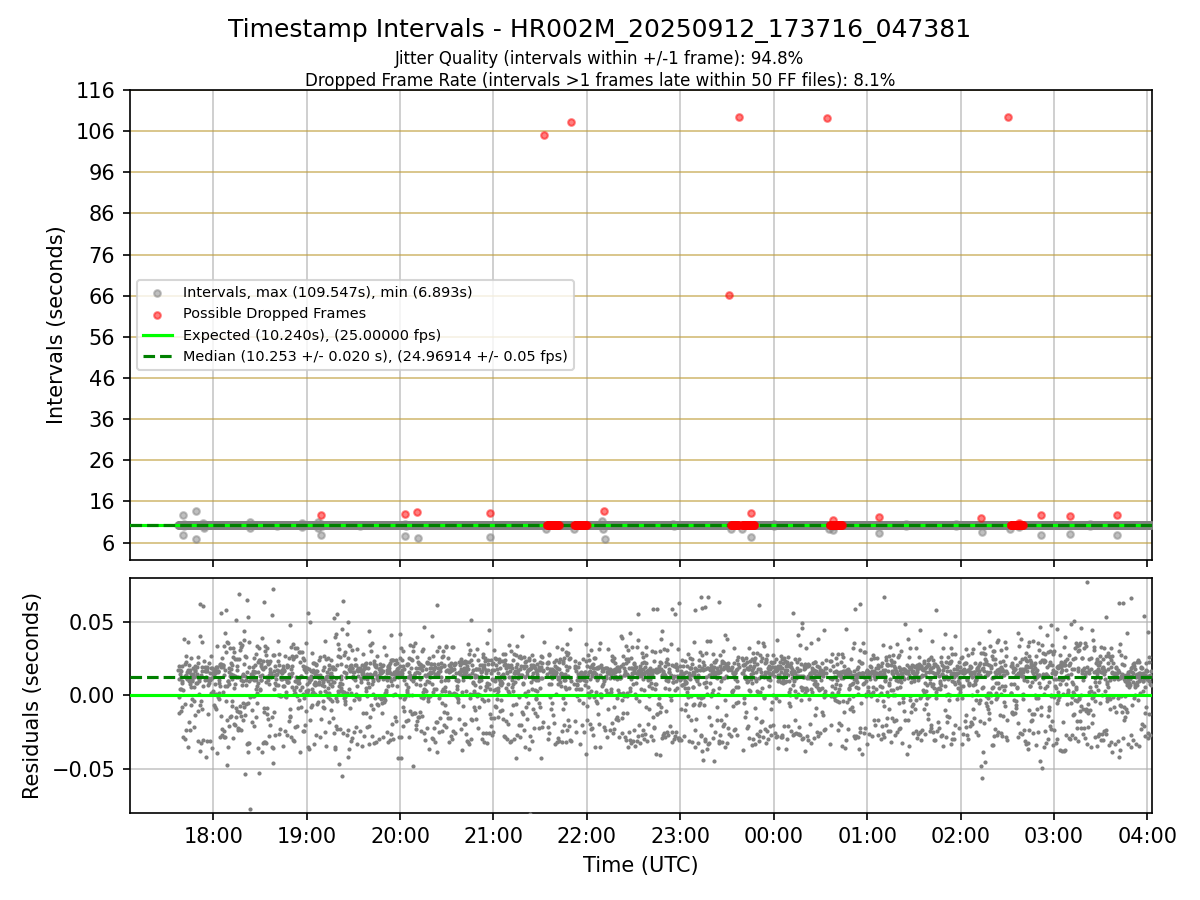Click the red outlier point just after 02:30 near 109
Viewport: 1200px width, 900px height.
point(1008,117)
